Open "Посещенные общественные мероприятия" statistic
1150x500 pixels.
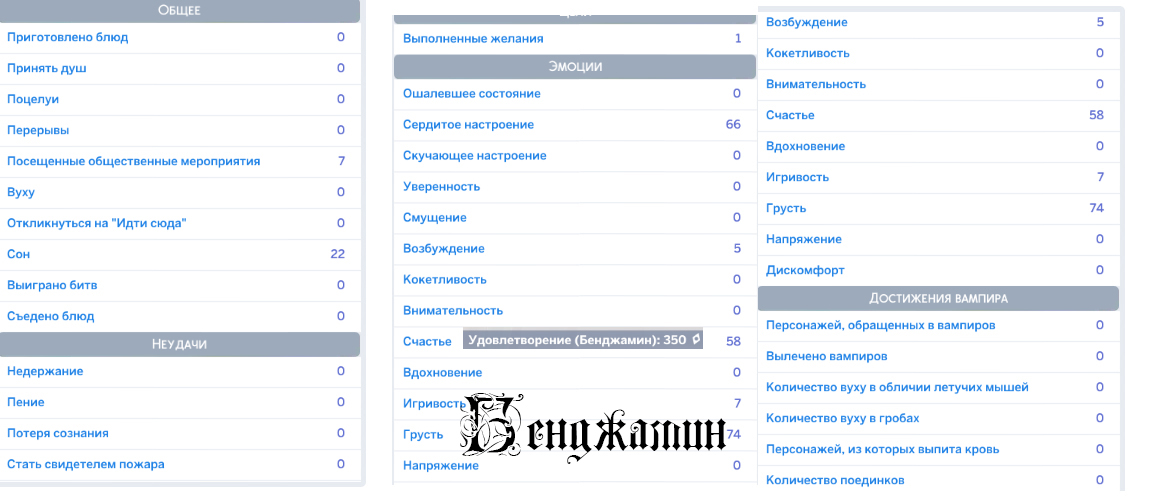click(x=180, y=161)
